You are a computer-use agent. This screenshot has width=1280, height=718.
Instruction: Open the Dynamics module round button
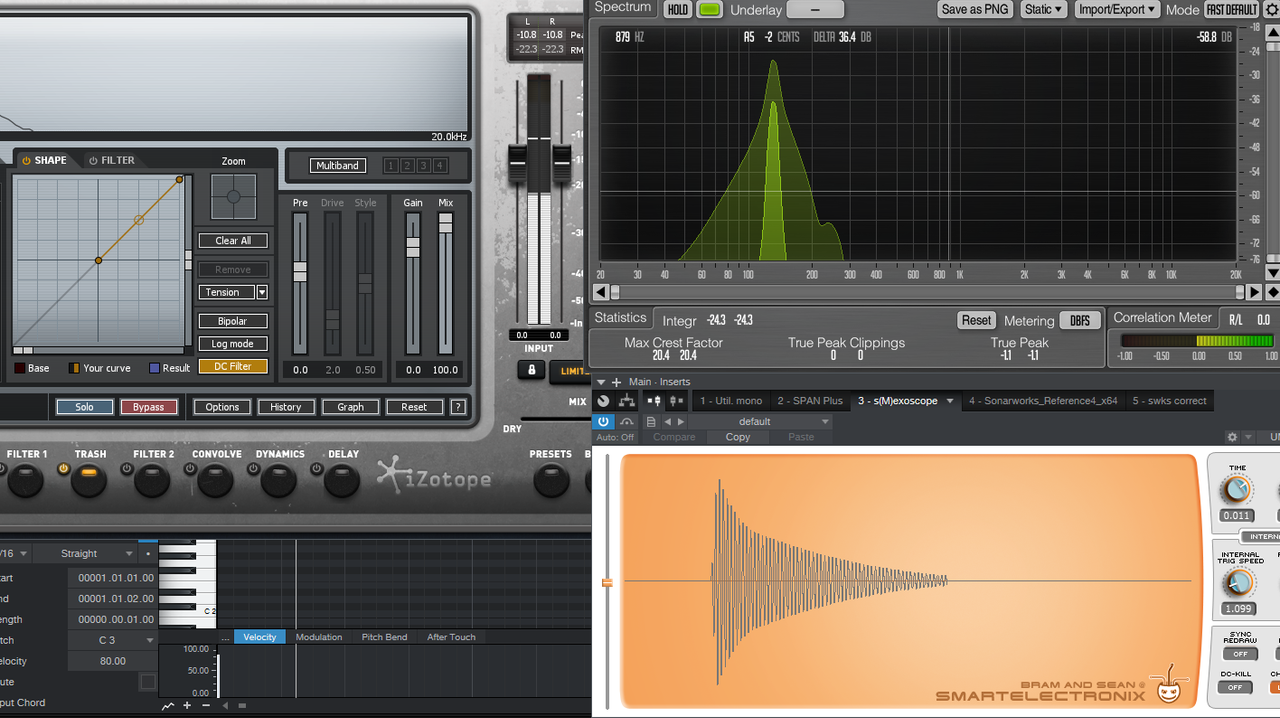click(x=278, y=480)
